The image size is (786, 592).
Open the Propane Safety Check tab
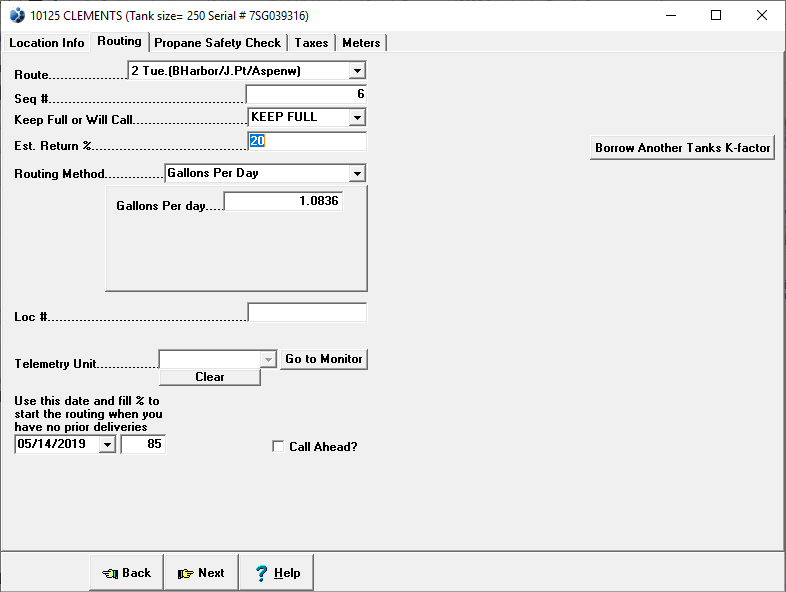(217, 43)
